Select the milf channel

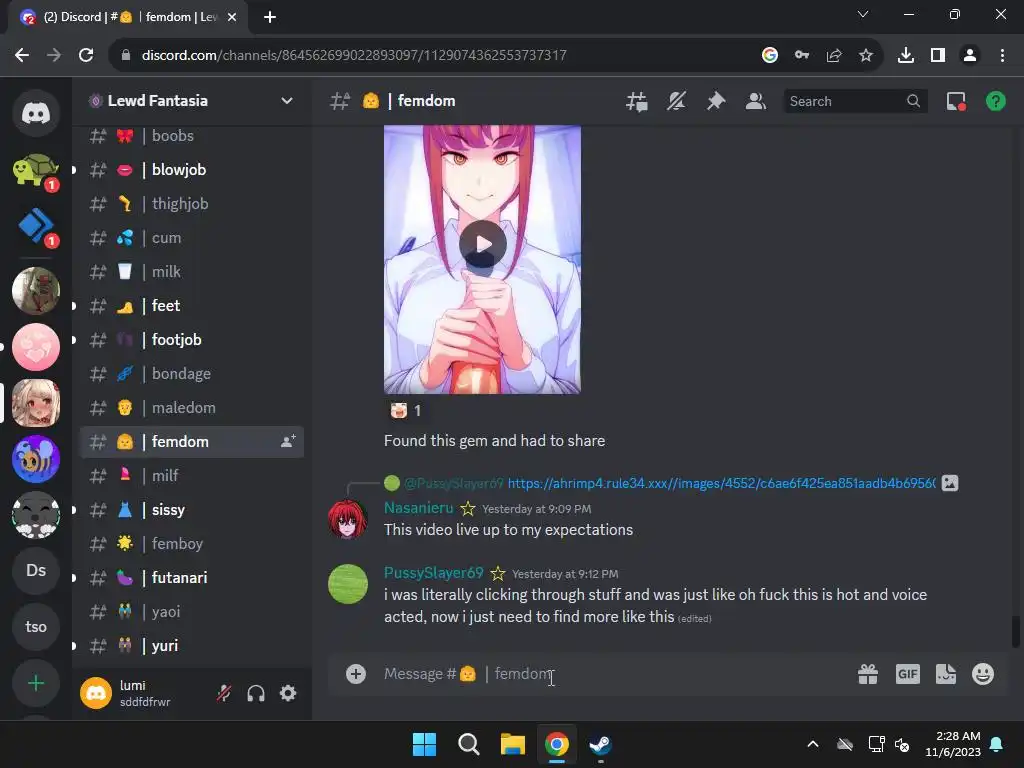click(191, 475)
